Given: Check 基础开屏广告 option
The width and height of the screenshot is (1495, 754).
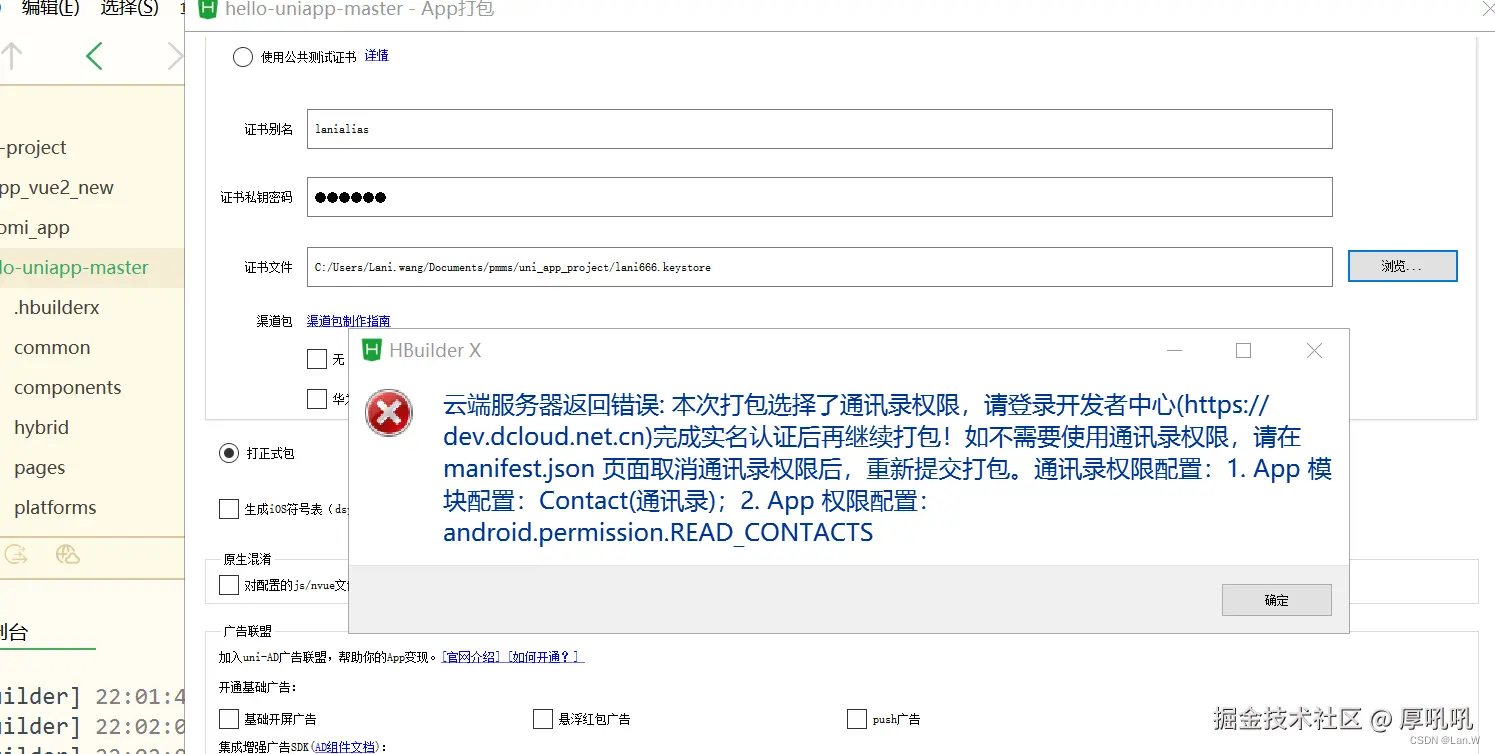Looking at the screenshot, I should (x=229, y=719).
